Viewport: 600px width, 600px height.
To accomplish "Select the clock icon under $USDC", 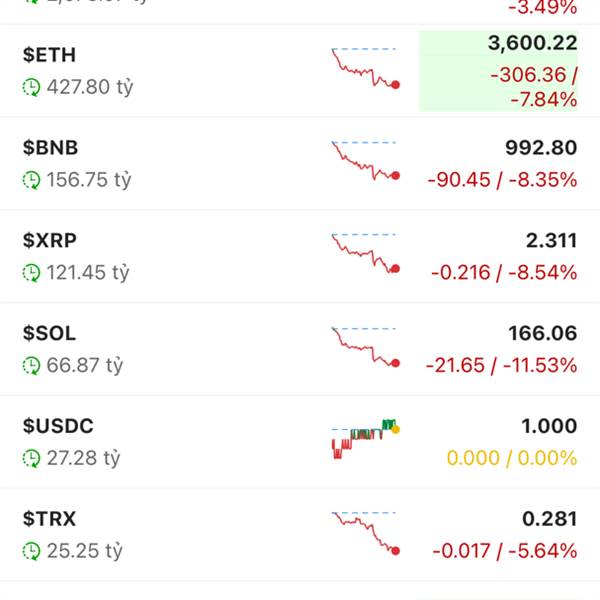I will click(x=32, y=458).
